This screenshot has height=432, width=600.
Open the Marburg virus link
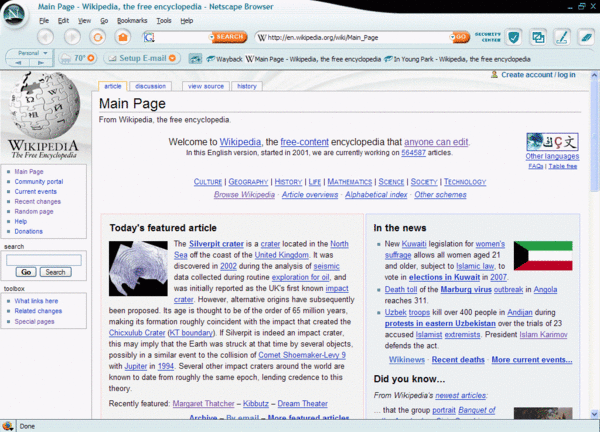point(466,289)
